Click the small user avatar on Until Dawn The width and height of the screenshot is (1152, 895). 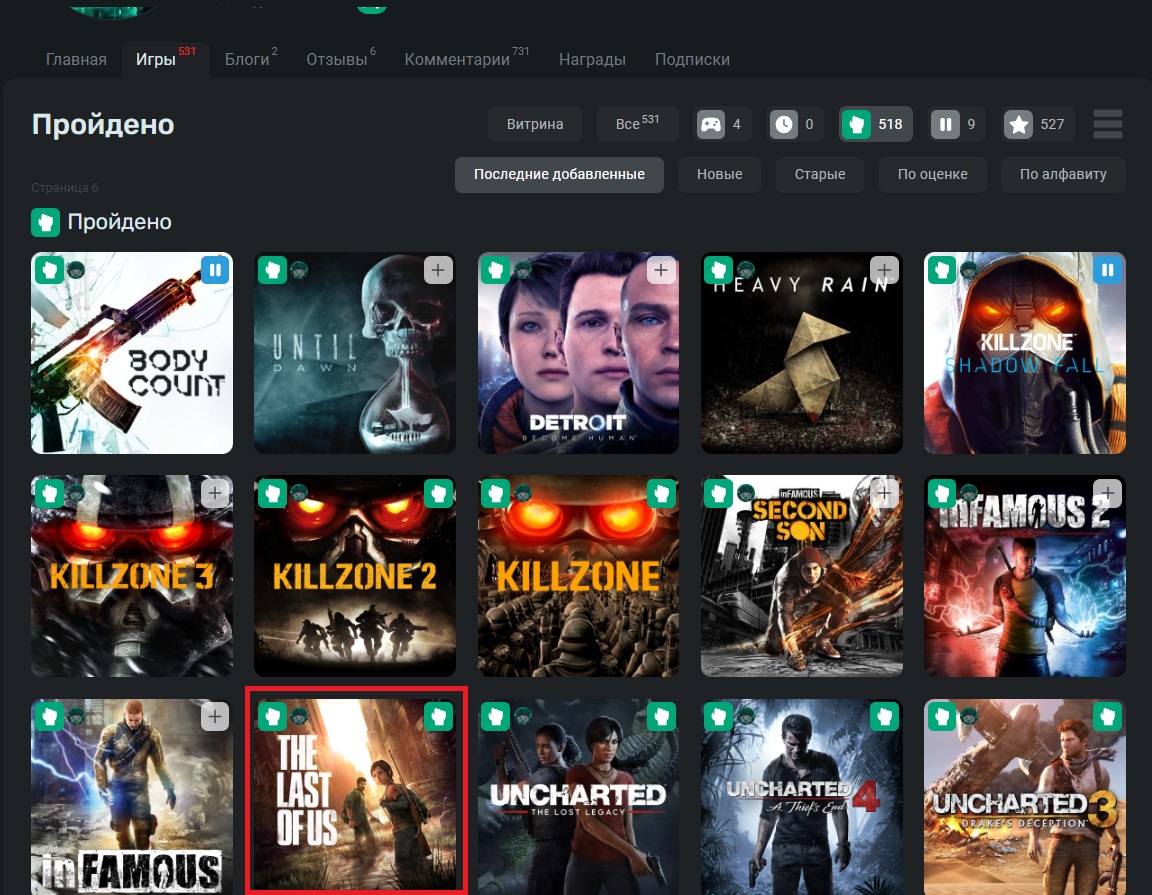(x=299, y=270)
